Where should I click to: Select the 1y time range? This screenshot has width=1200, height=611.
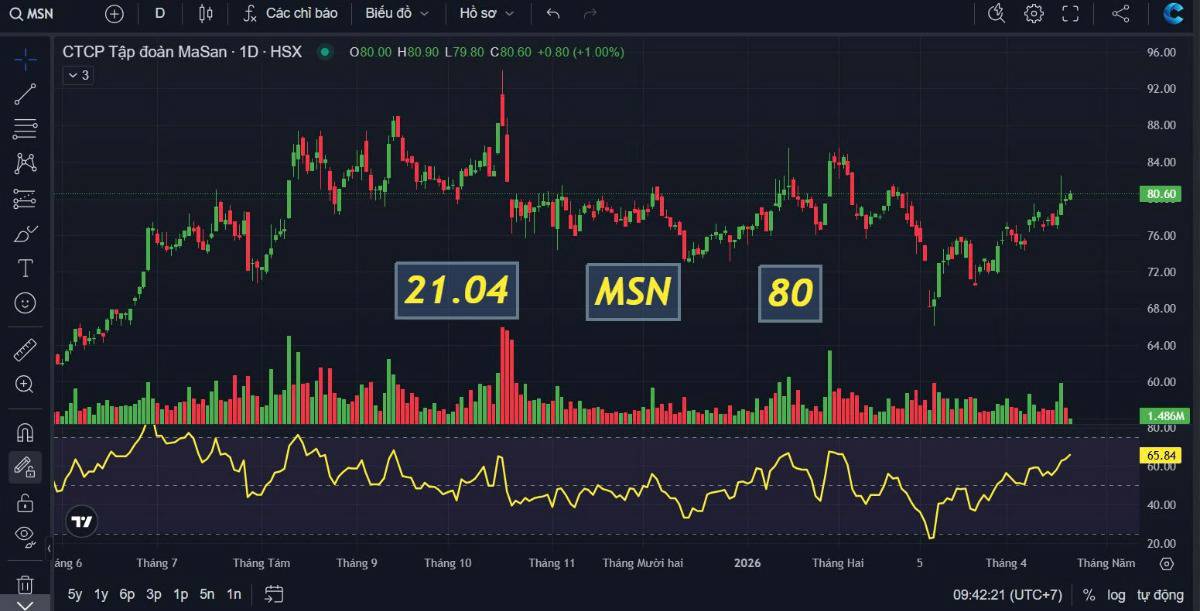(101, 594)
